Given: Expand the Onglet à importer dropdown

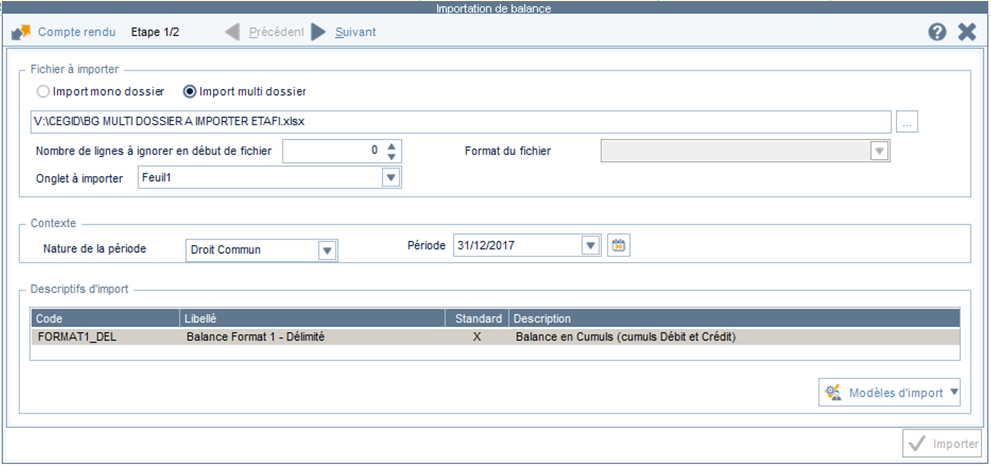Looking at the screenshot, I should click(x=391, y=178).
